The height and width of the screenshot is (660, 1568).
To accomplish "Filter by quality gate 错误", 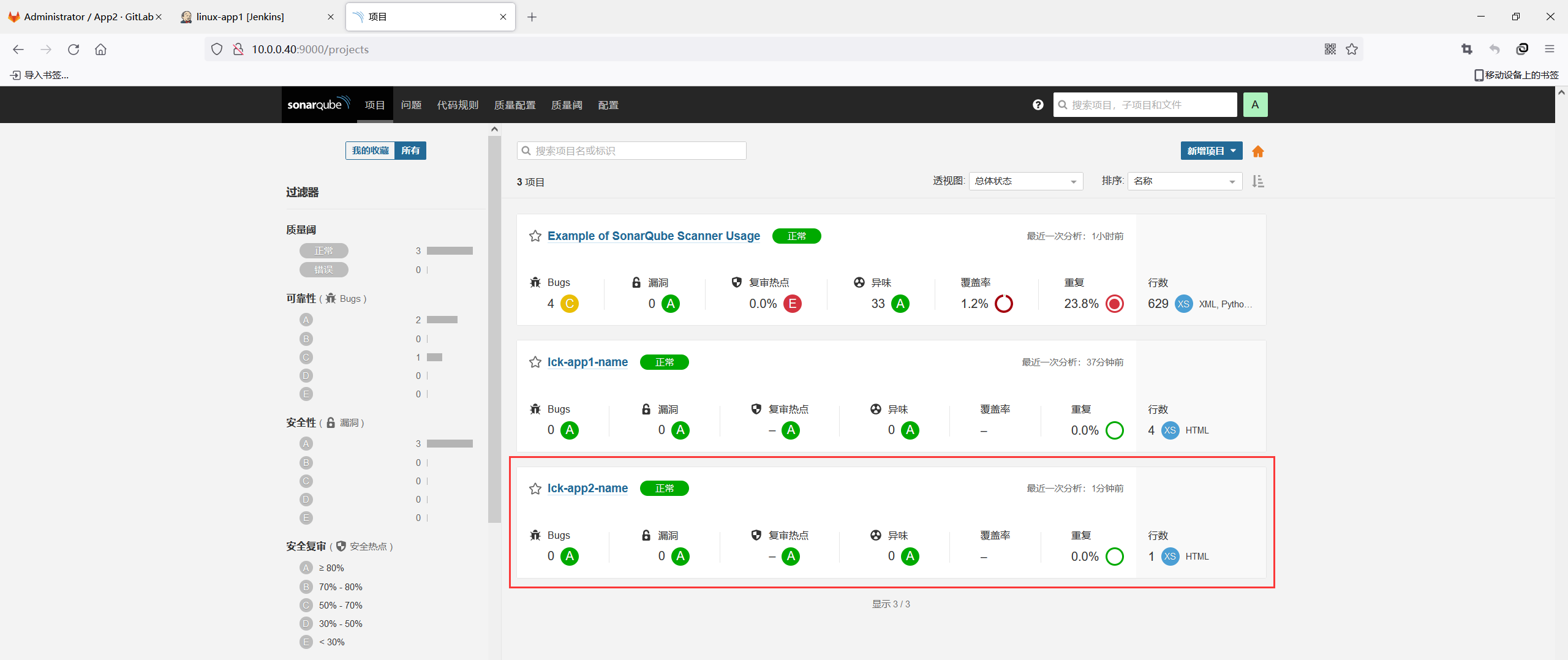I will tap(324, 270).
